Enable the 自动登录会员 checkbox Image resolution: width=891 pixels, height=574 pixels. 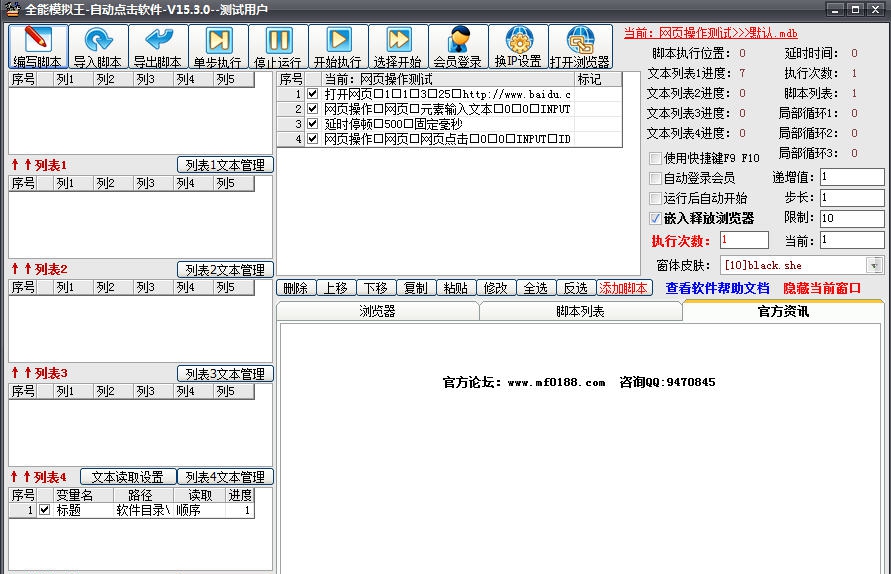655,178
